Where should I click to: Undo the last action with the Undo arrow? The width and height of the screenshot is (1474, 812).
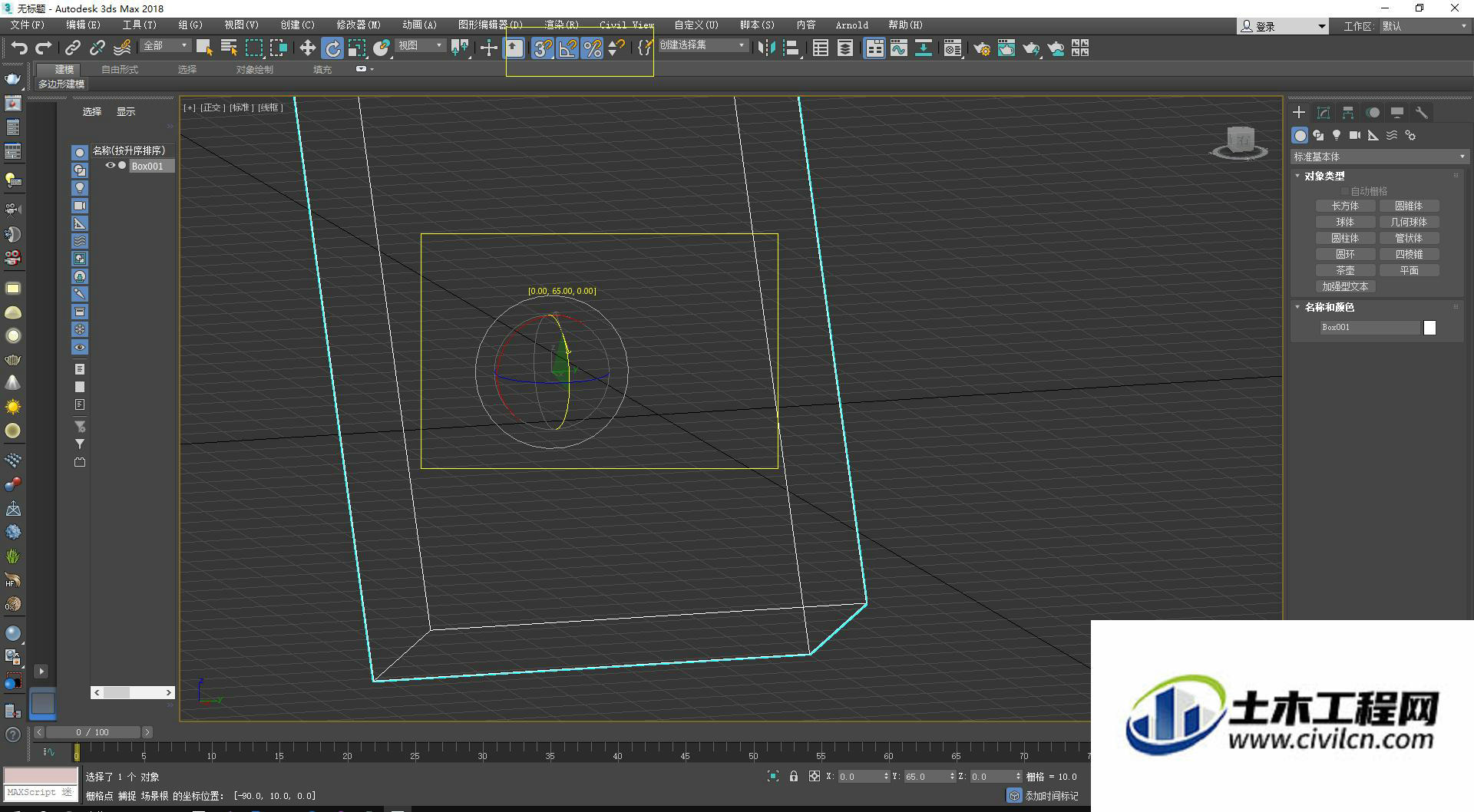18,48
